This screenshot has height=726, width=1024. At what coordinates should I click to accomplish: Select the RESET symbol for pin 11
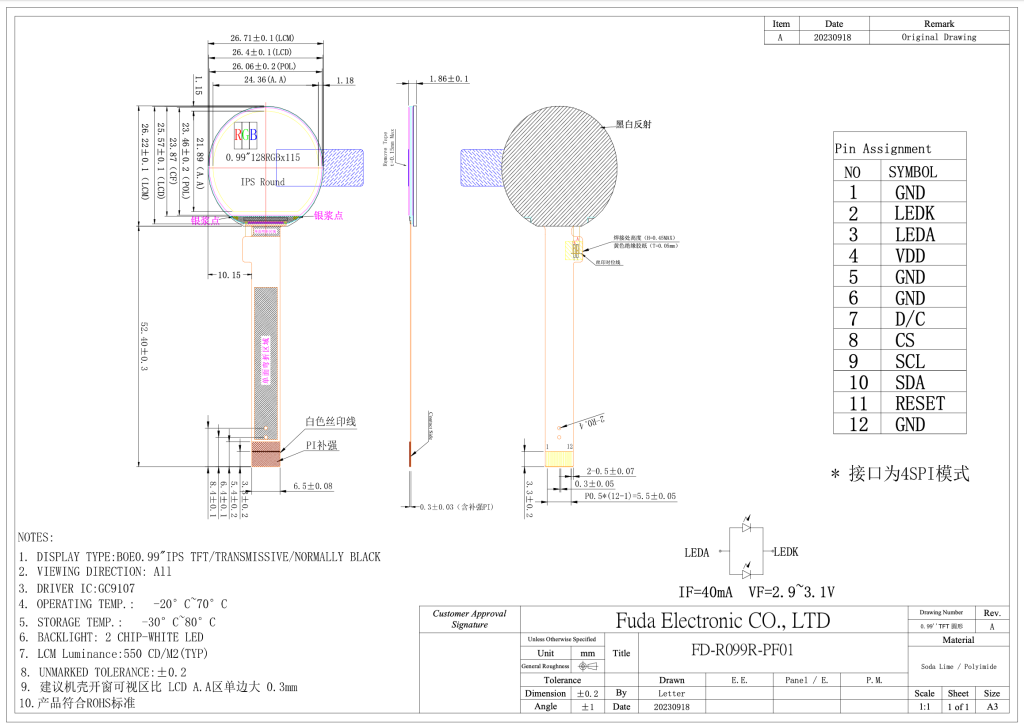pos(919,403)
